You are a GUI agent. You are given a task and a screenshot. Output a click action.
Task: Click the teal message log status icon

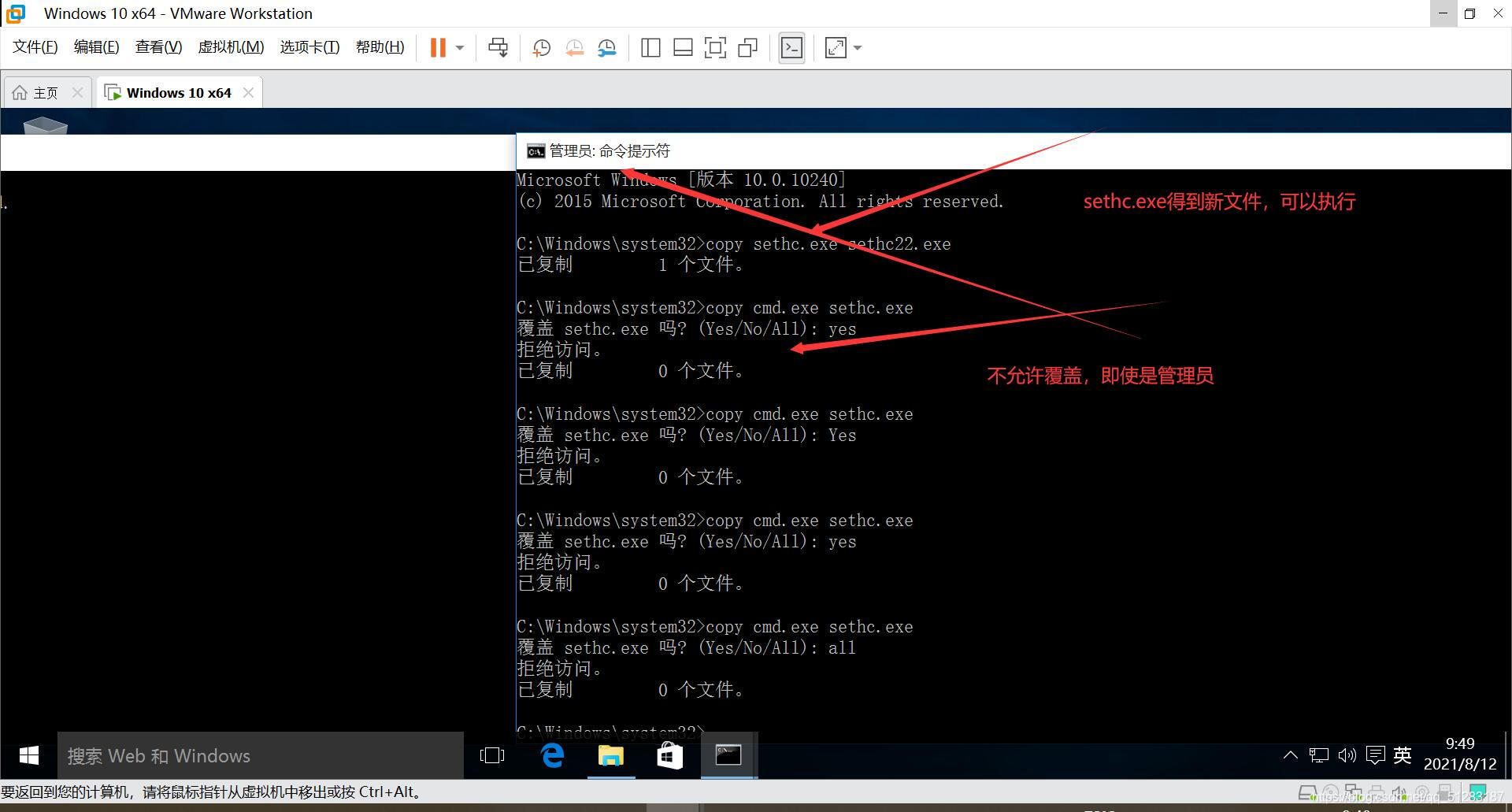pos(1478,792)
